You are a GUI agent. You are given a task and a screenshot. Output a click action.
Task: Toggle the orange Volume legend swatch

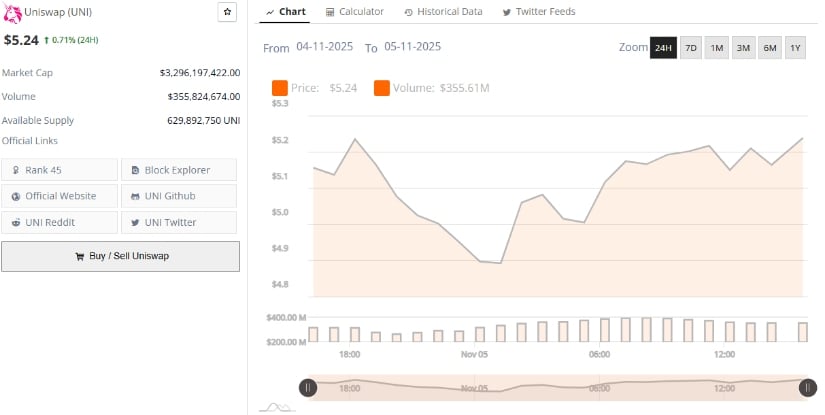[x=382, y=88]
